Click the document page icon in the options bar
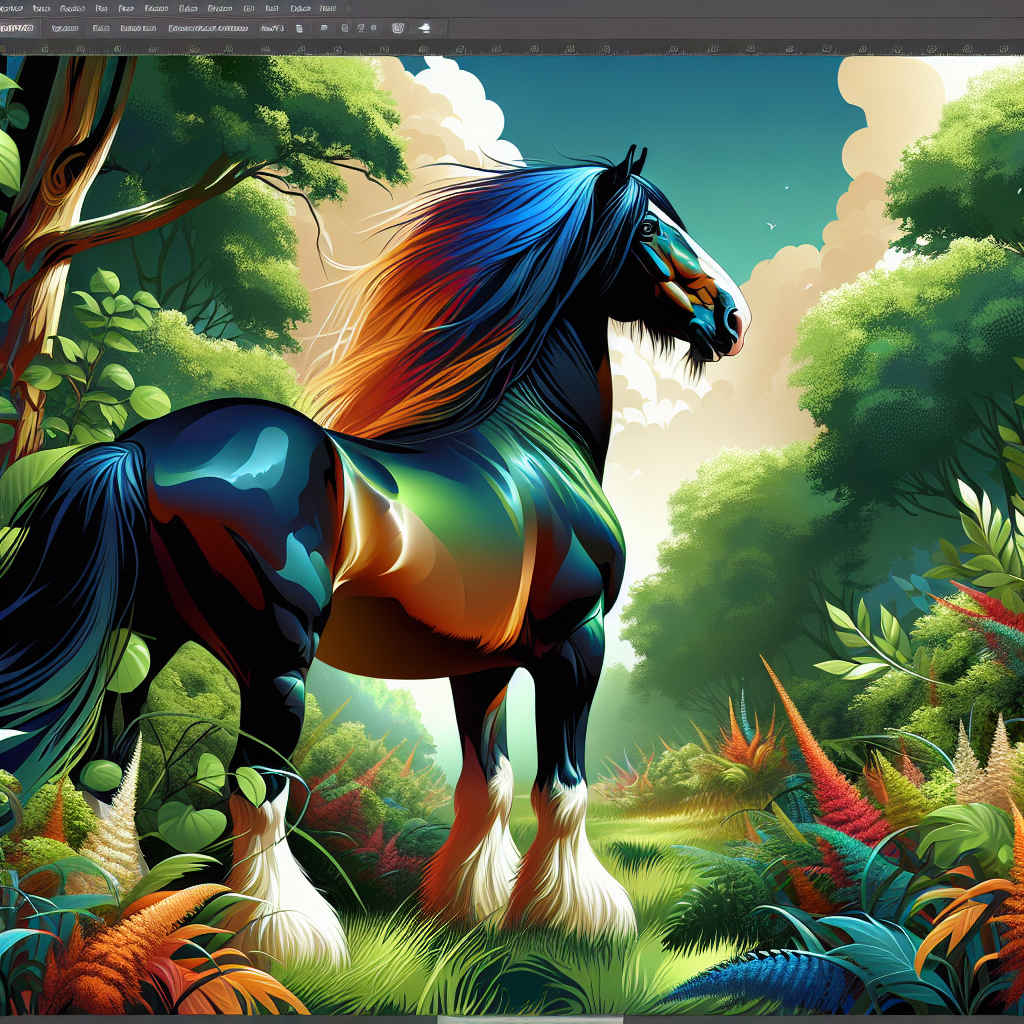The width and height of the screenshot is (1024, 1024). 298,28
